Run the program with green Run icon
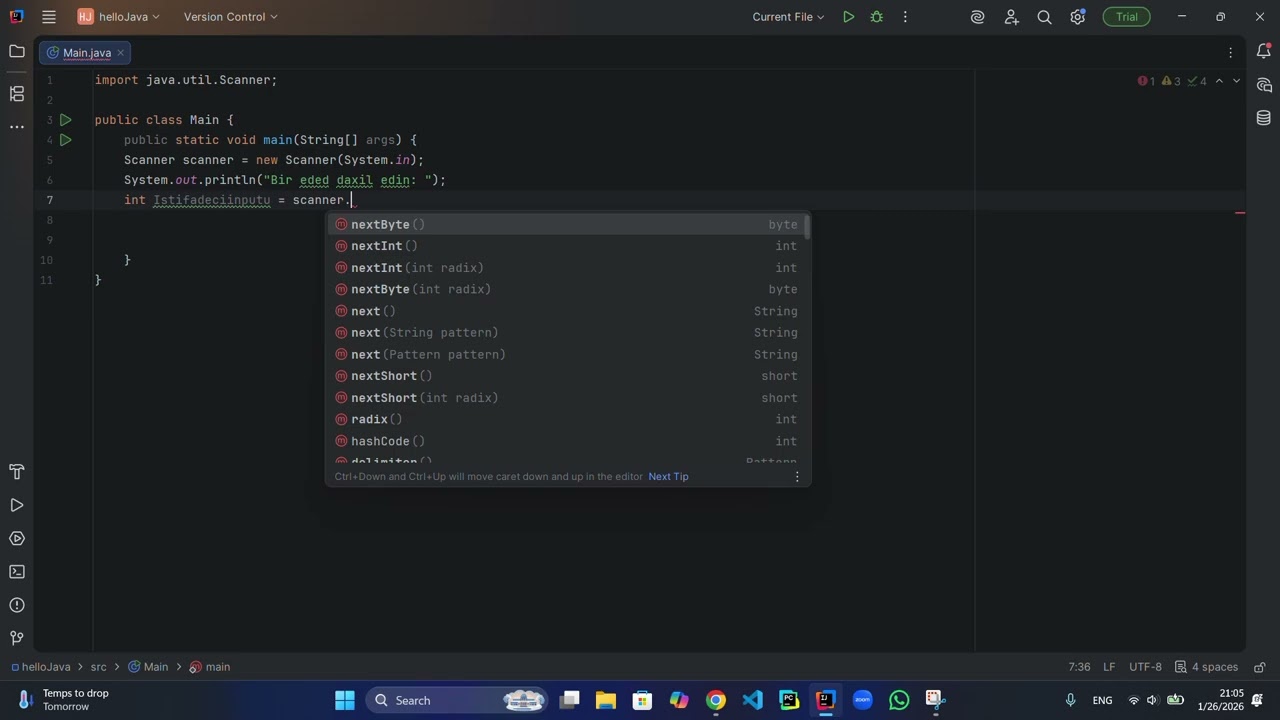This screenshot has width=1280, height=720. point(848,17)
